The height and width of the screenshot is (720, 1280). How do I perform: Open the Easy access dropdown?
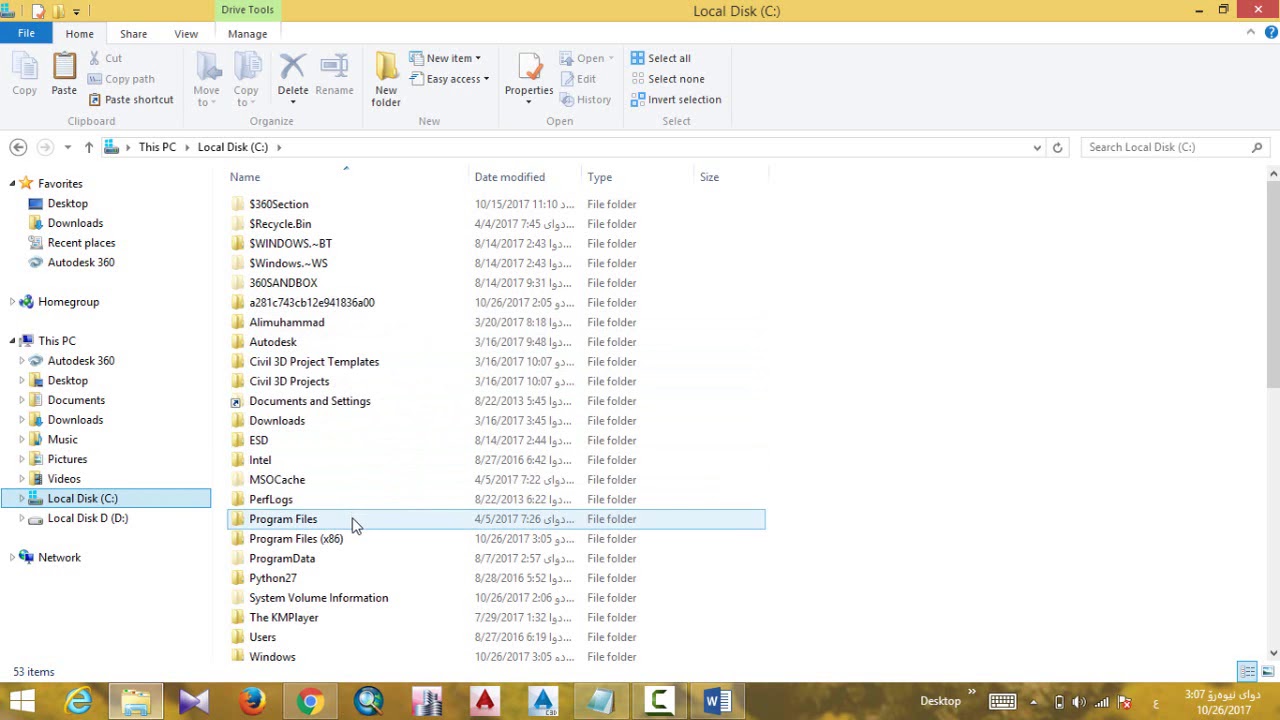click(449, 79)
